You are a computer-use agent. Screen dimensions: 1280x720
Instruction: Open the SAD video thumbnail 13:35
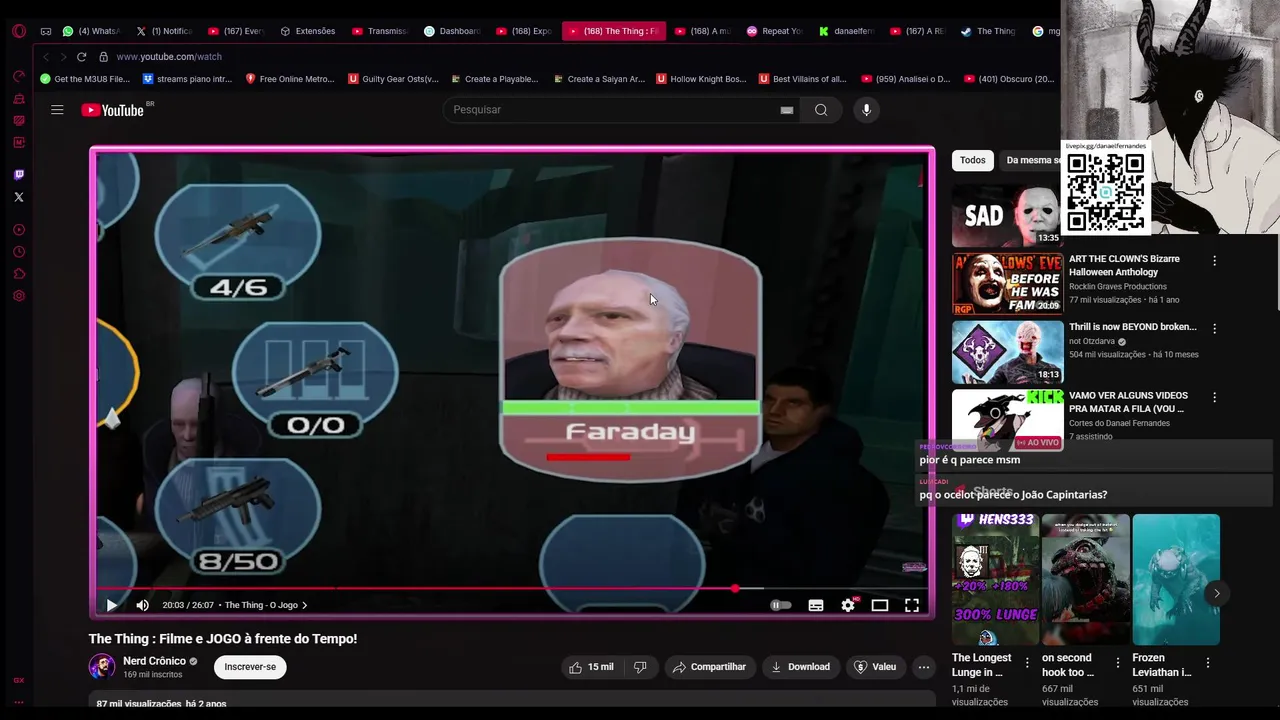pos(1007,215)
